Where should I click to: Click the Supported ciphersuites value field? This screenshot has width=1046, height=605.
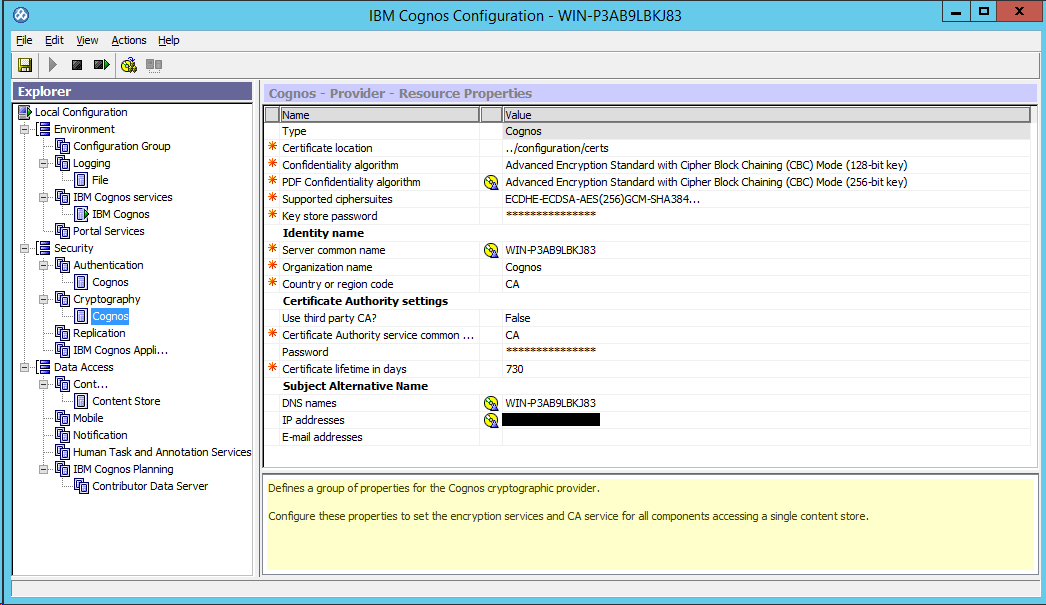pos(766,199)
